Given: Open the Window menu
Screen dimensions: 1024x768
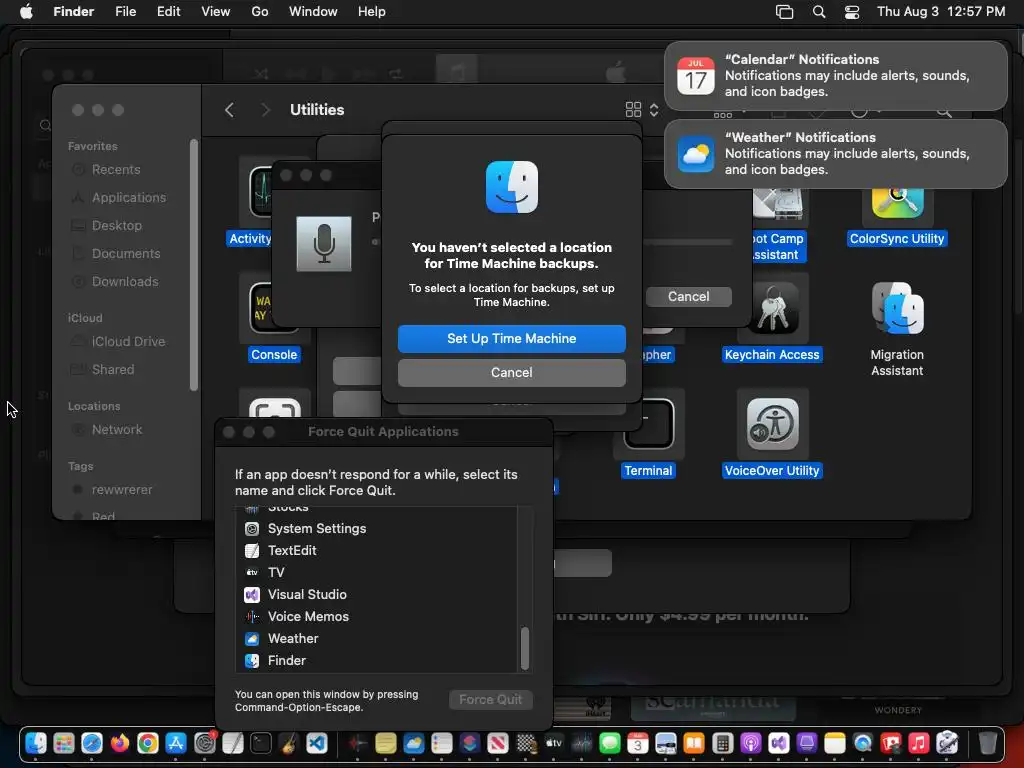Looking at the screenshot, I should [313, 12].
